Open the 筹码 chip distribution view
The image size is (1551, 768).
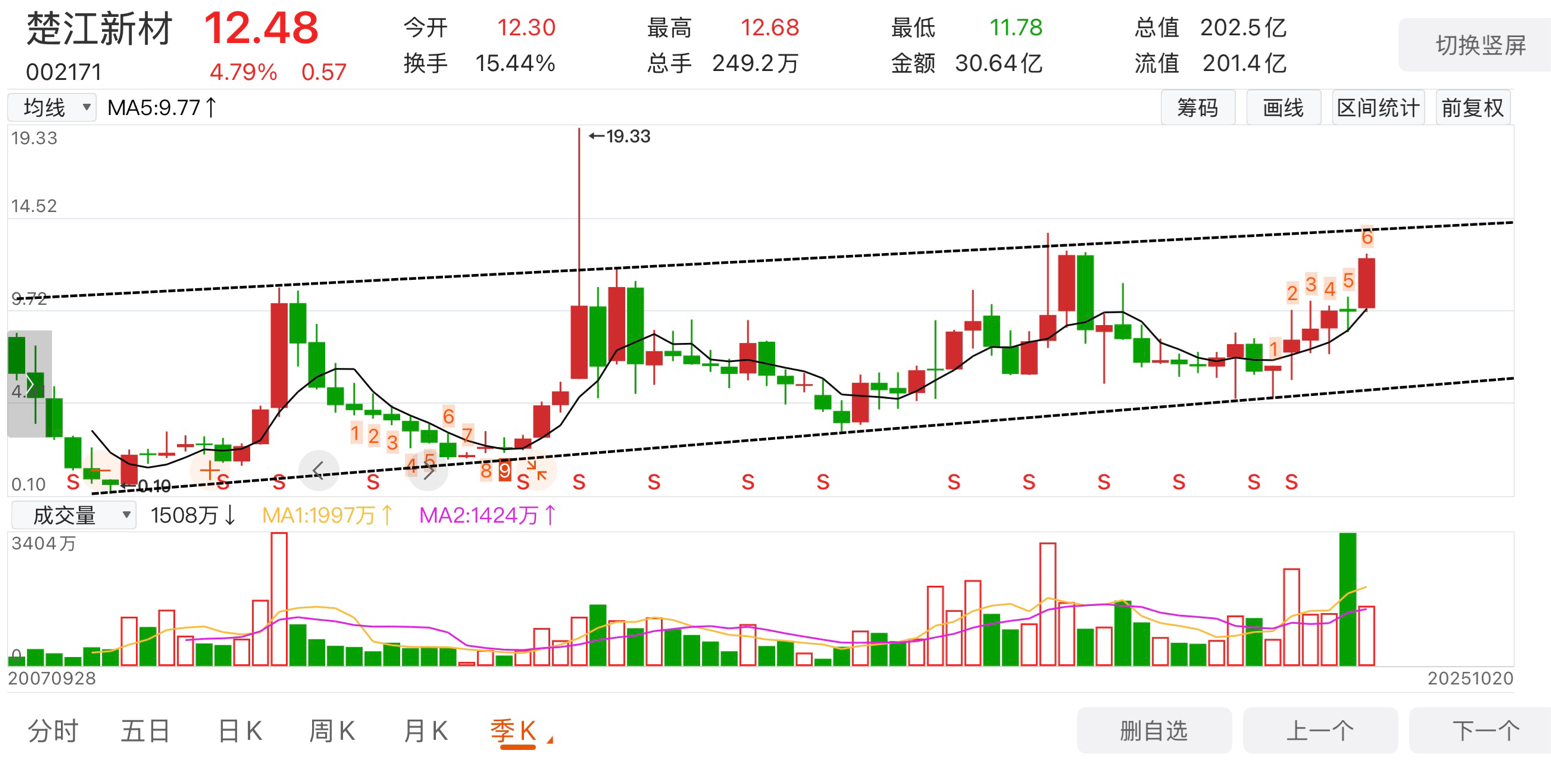click(1197, 108)
